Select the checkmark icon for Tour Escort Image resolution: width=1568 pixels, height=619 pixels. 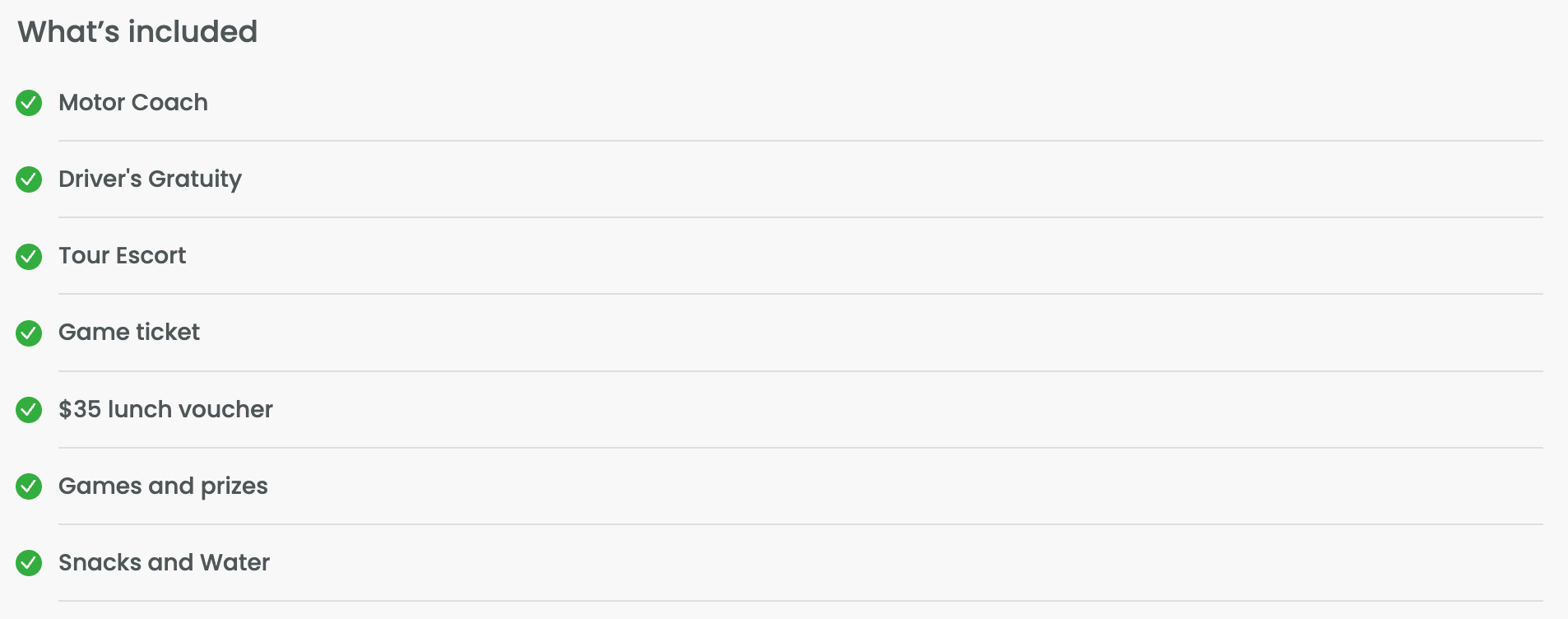click(x=29, y=256)
